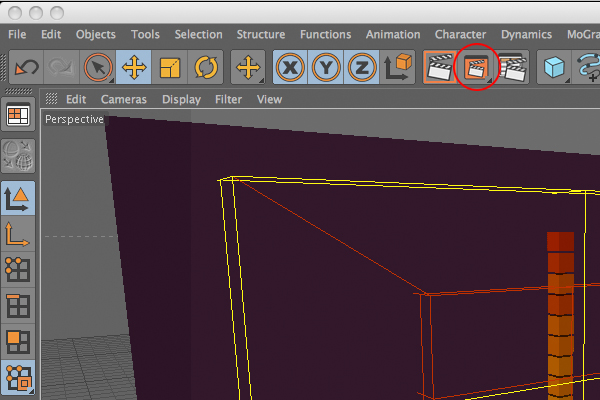
Task: Toggle Y axis lock
Action: [x=326, y=67]
